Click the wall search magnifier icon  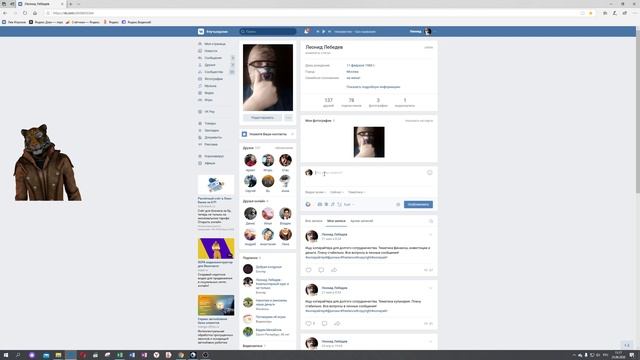[431, 221]
